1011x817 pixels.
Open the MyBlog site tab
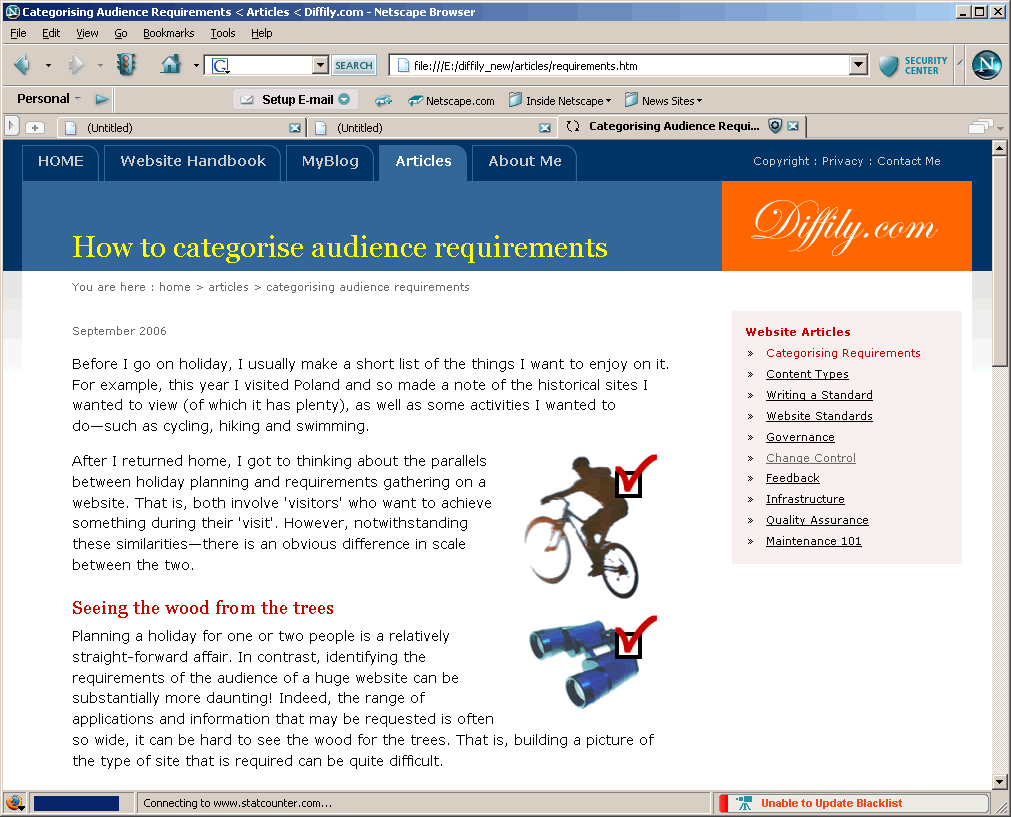(329, 162)
